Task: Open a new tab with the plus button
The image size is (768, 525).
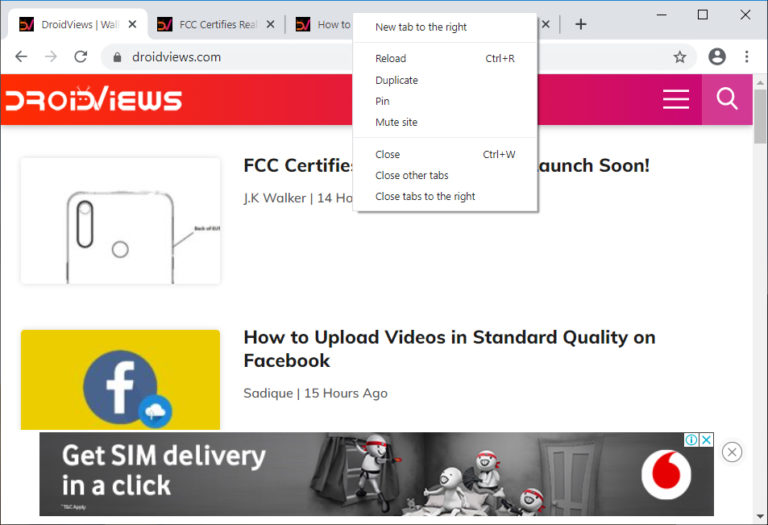Action: click(581, 24)
